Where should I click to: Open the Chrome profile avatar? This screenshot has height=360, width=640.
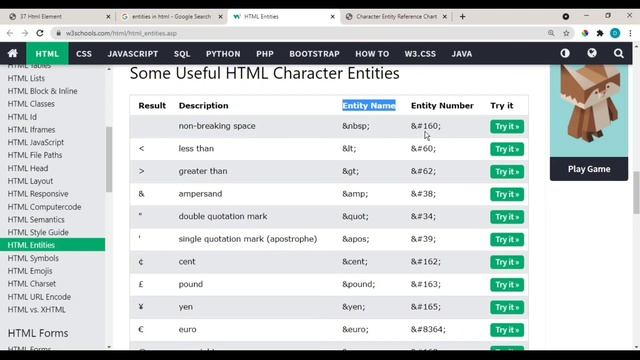click(x=615, y=33)
